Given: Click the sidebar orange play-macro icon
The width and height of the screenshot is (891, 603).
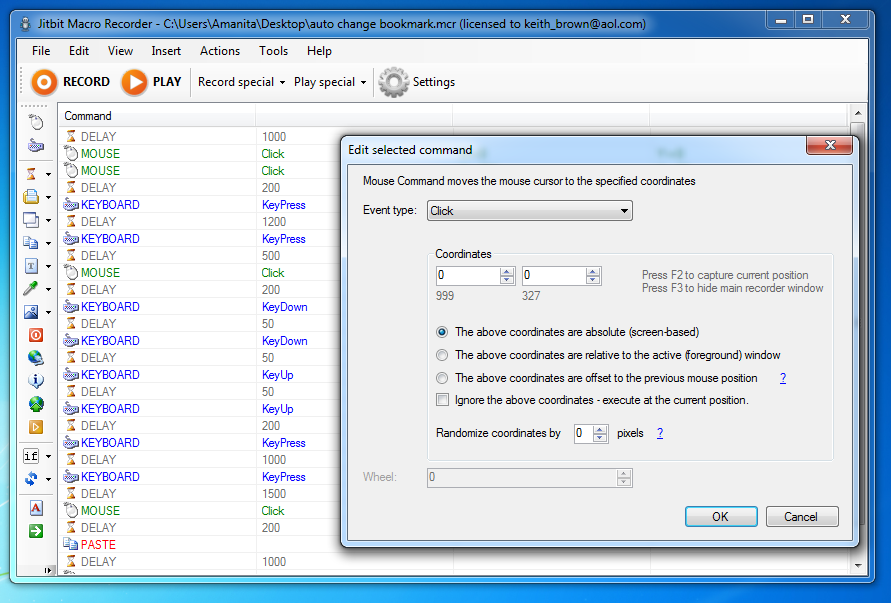Looking at the screenshot, I should tap(36, 427).
